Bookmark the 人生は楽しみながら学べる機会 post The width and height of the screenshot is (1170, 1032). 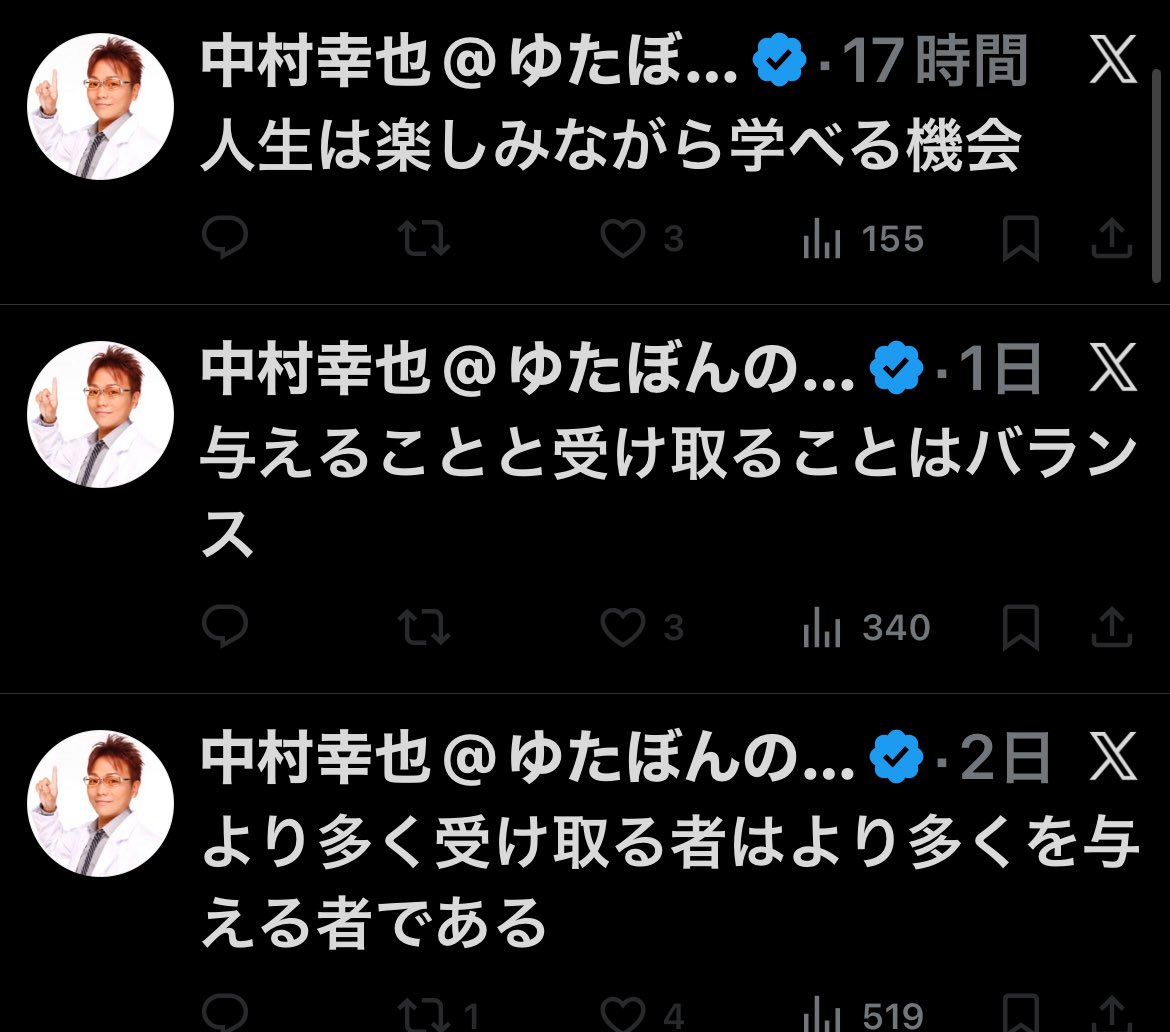point(1021,240)
